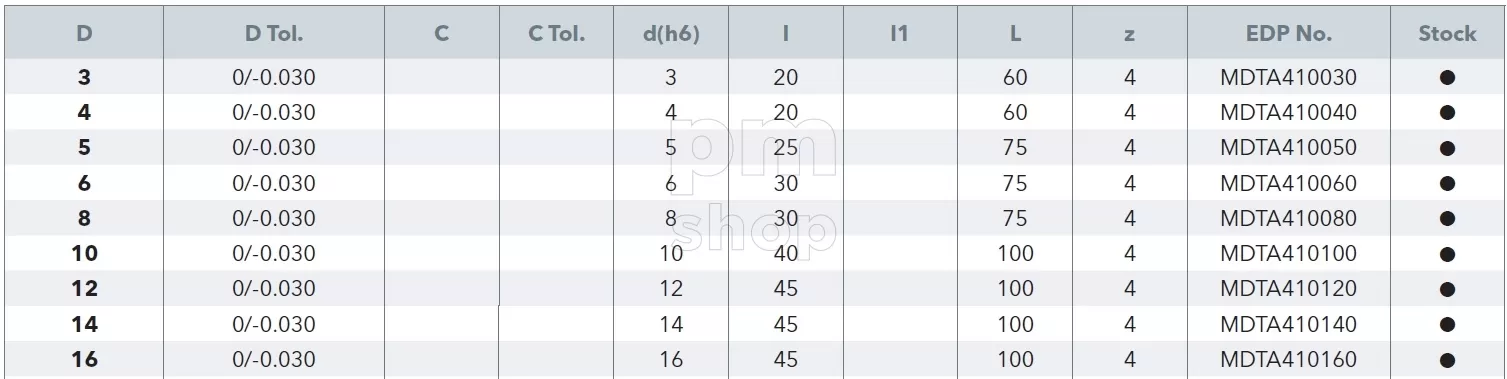Viewport: 1507px width, 379px height.
Task: Click the stock dot for MDTA410160
Action: coord(1447,361)
